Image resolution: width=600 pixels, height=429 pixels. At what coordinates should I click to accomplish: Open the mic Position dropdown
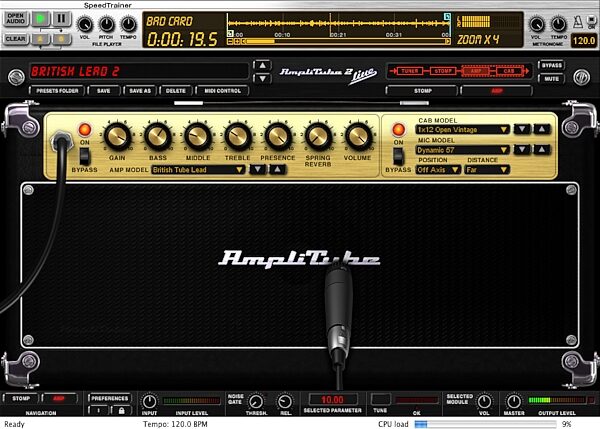pos(438,170)
